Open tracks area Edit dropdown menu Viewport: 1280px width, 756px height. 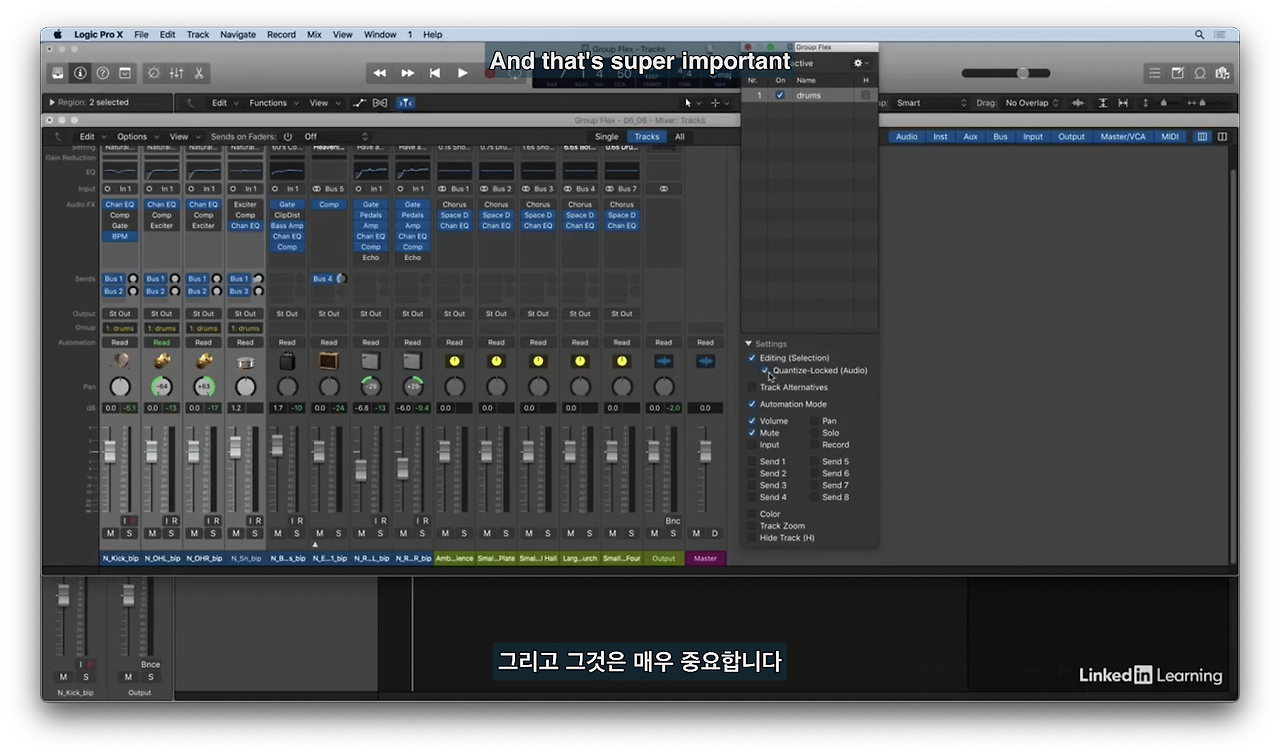223,103
